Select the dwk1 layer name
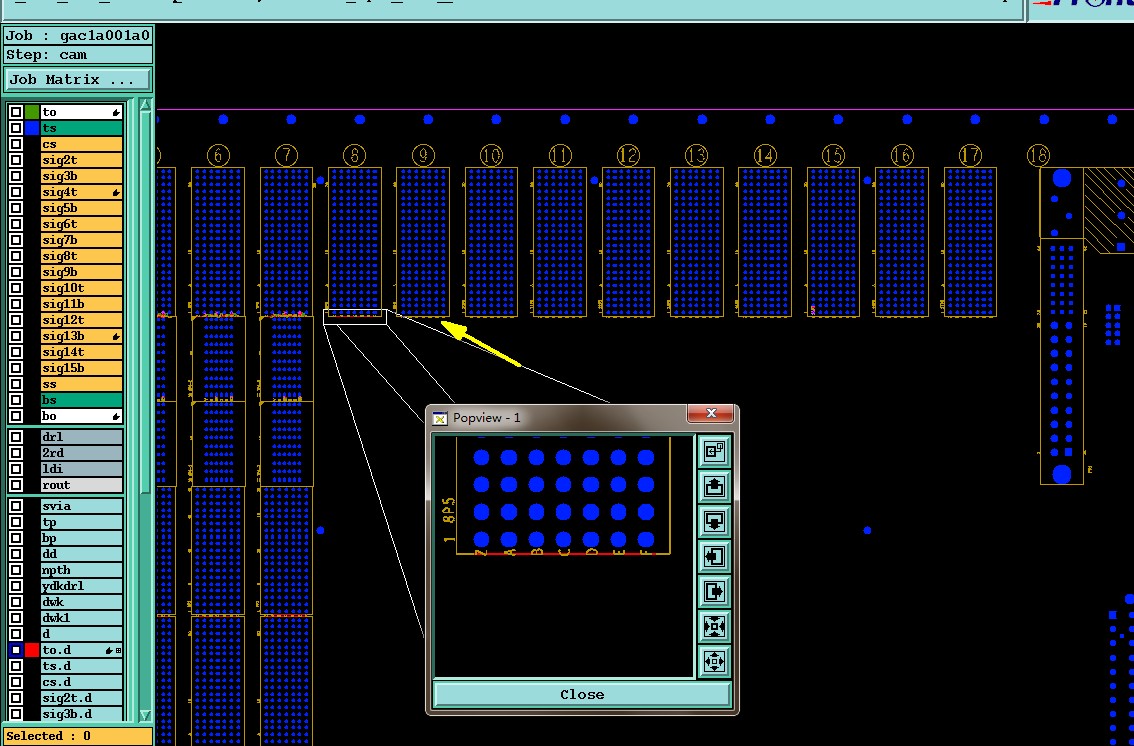 [x=81, y=618]
